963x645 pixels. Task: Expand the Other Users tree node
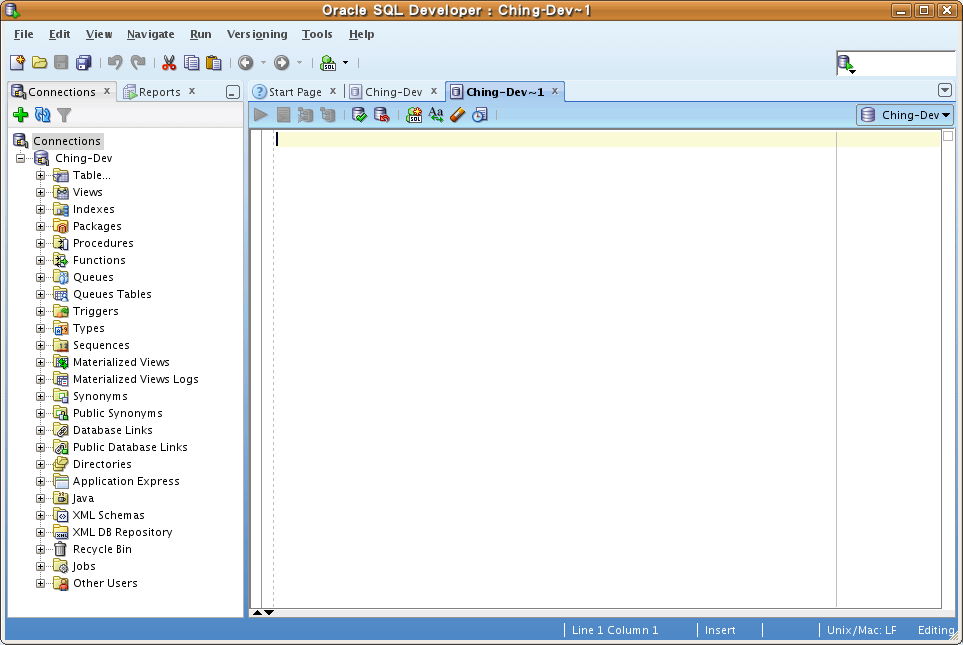click(x=41, y=583)
